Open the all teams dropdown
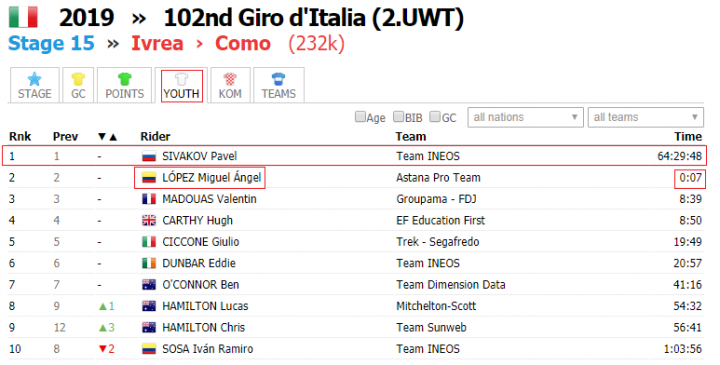 (x=646, y=117)
